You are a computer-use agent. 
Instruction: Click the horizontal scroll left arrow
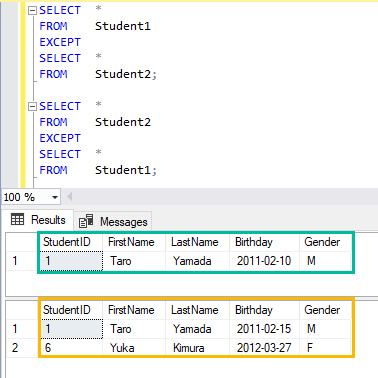coord(69,197)
